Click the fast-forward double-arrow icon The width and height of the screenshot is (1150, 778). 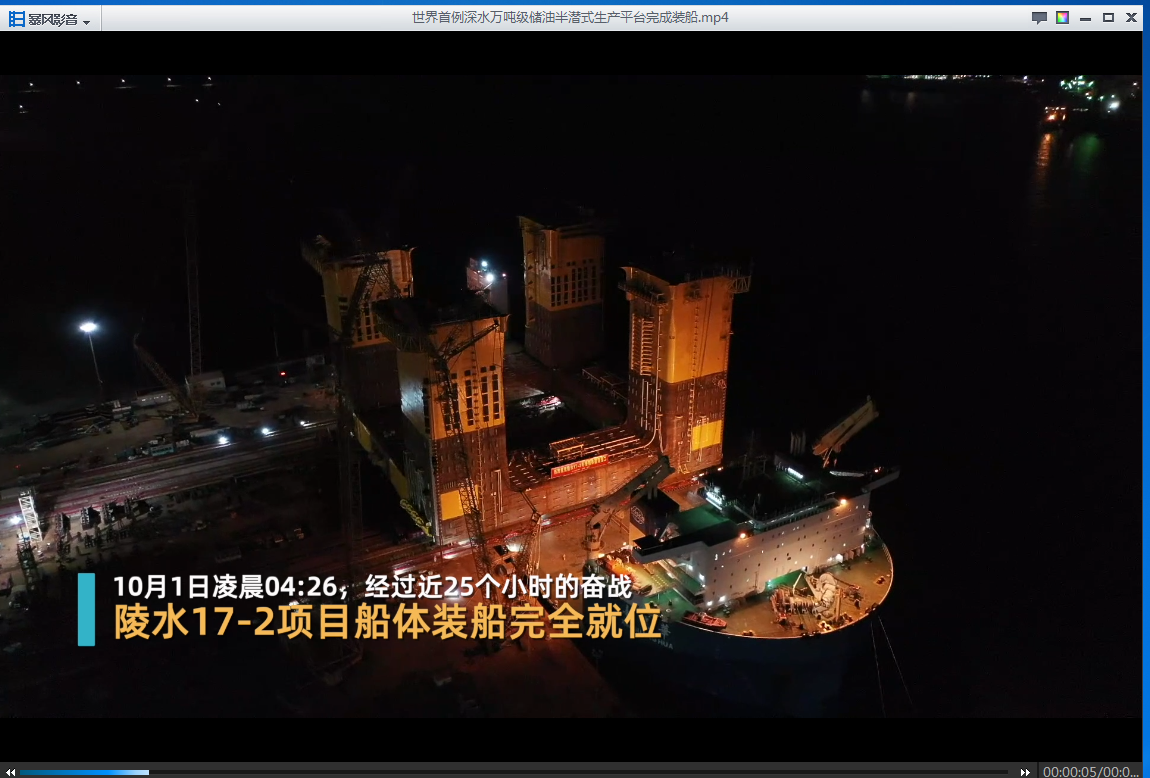(1025, 771)
